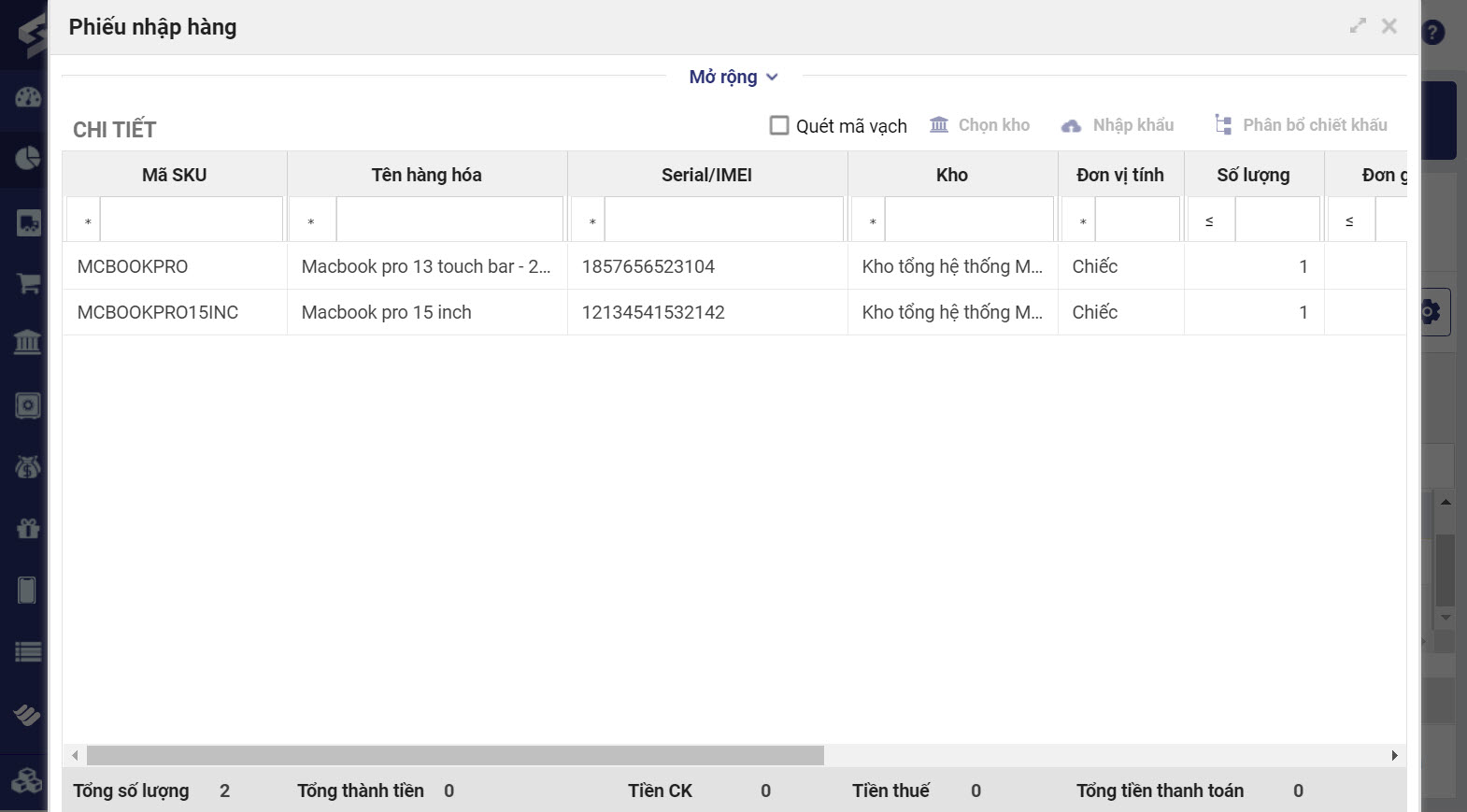Open the safe vault sidebar icon
Viewport: 1467px width, 812px height.
[27, 406]
